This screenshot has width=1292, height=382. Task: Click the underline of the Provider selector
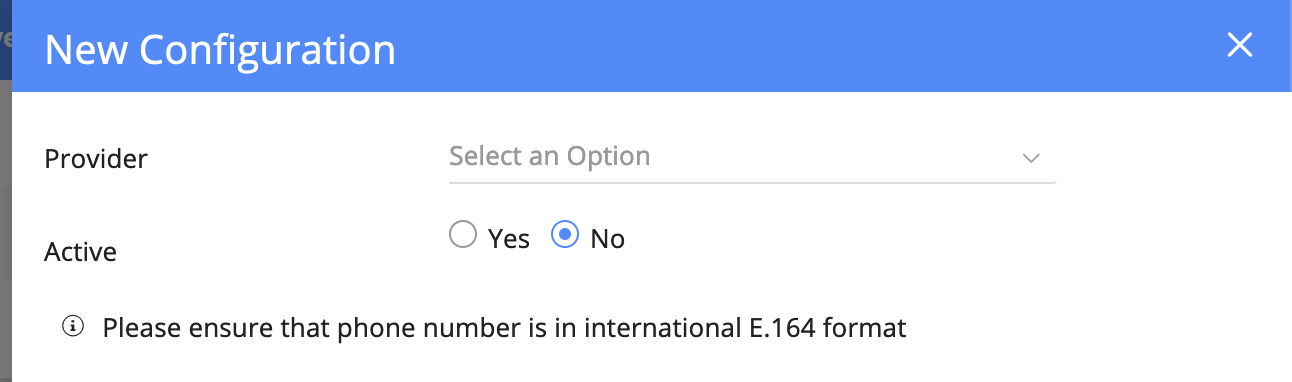click(752, 183)
